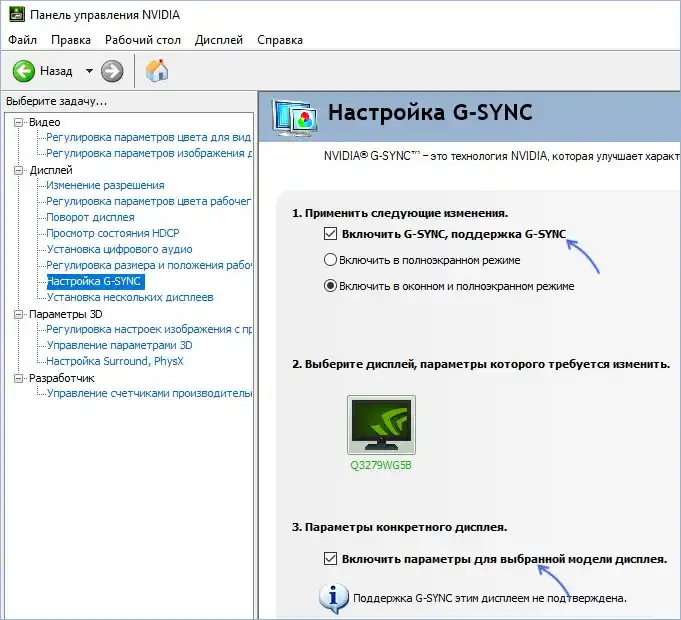Open 'Установка цифрового аудио' task
Viewport: 681px width, 620px height.
pyautogui.click(x=119, y=249)
